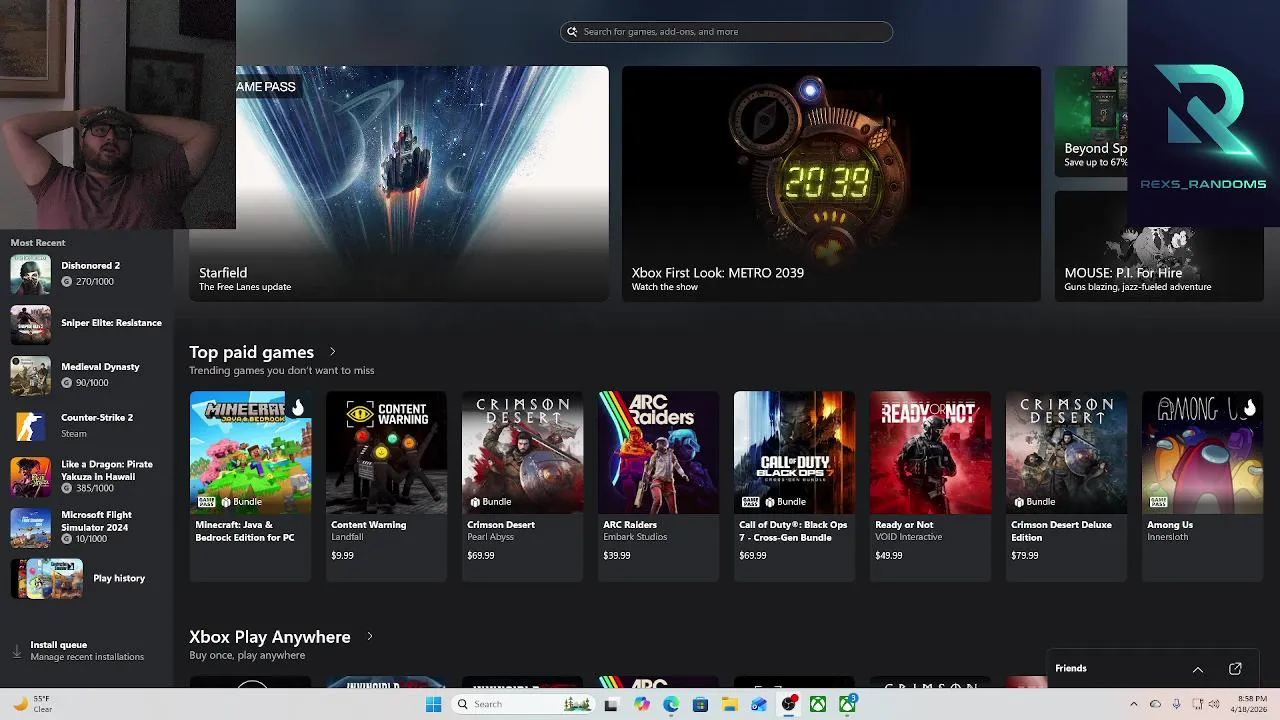Click the Ready or Not $49.99 price
Screen dimensions: 1280x720
889,555
